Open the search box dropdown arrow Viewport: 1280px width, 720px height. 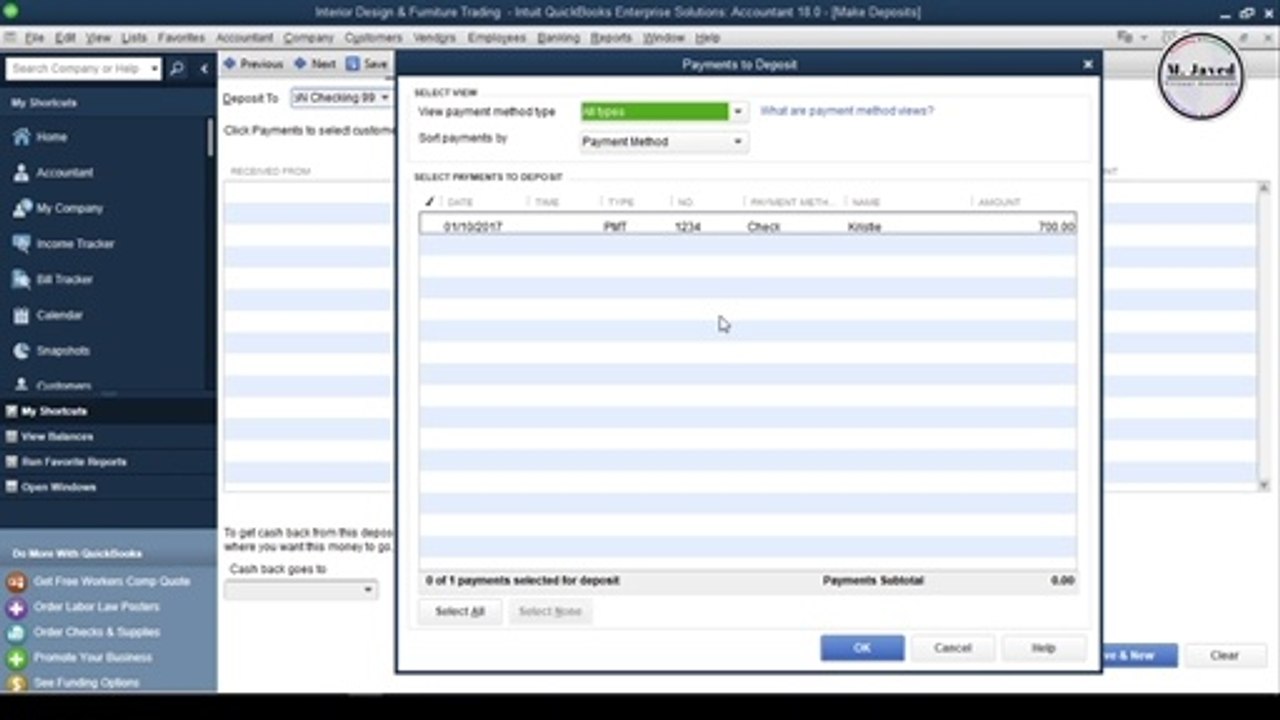pos(154,69)
